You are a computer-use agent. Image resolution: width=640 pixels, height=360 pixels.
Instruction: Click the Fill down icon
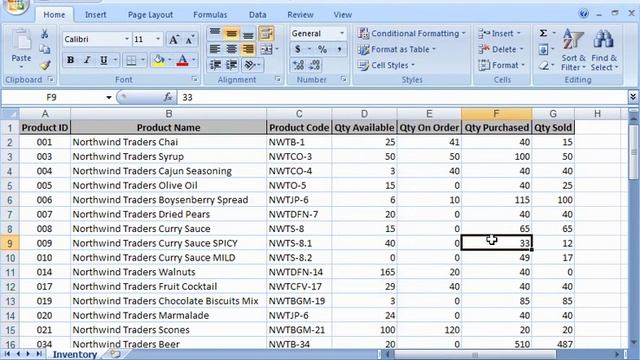click(543, 49)
